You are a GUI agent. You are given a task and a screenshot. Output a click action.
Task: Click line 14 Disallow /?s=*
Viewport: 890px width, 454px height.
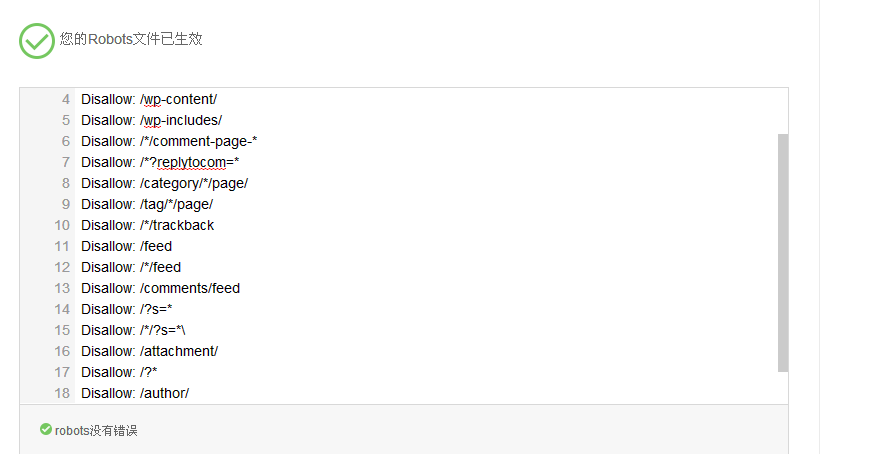[127, 309]
